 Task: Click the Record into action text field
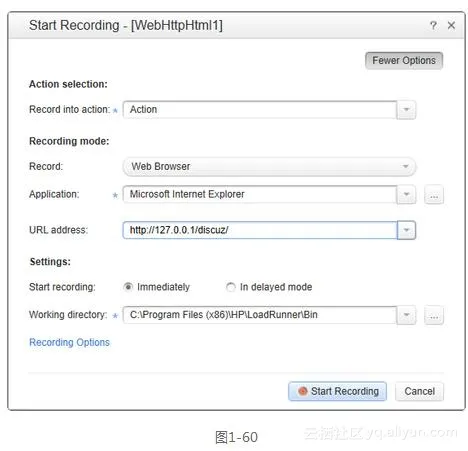click(260, 110)
